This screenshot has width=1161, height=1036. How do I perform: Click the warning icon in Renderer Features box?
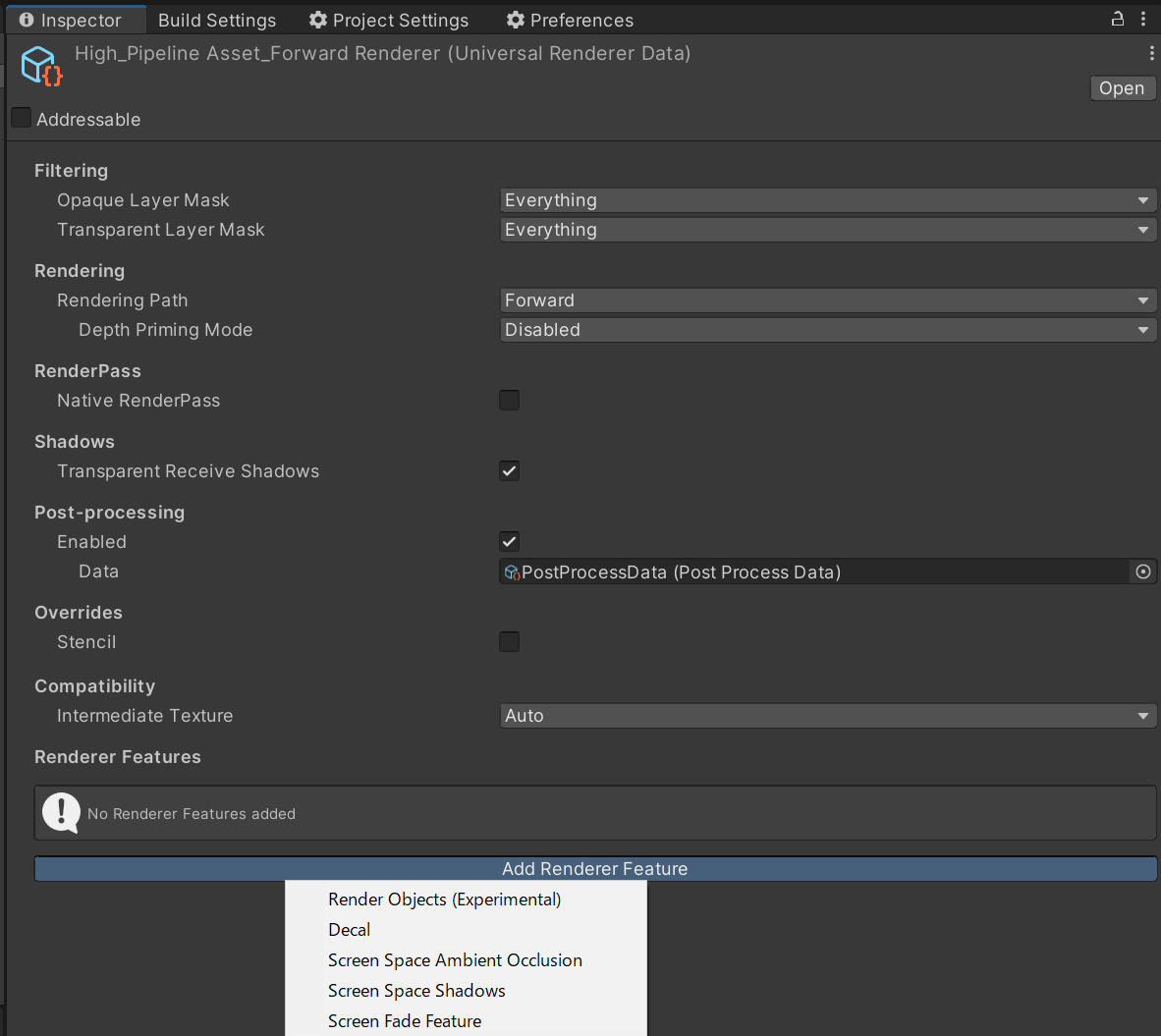(61, 812)
